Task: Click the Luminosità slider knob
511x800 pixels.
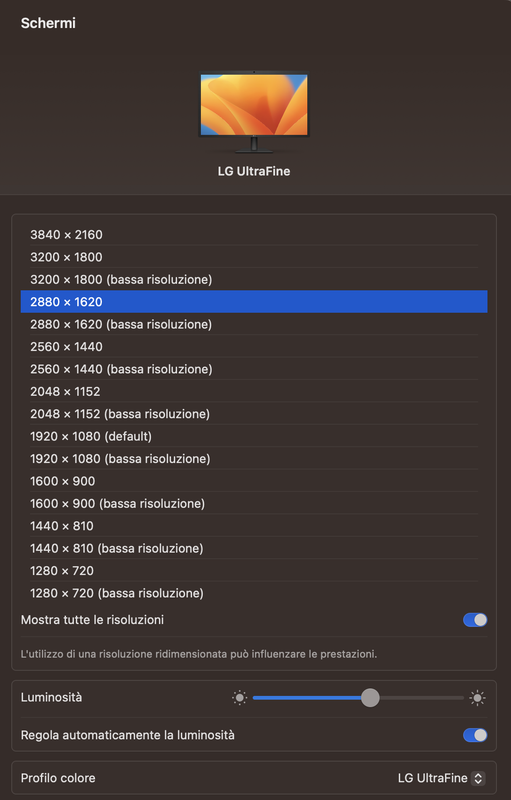Action: pos(370,697)
